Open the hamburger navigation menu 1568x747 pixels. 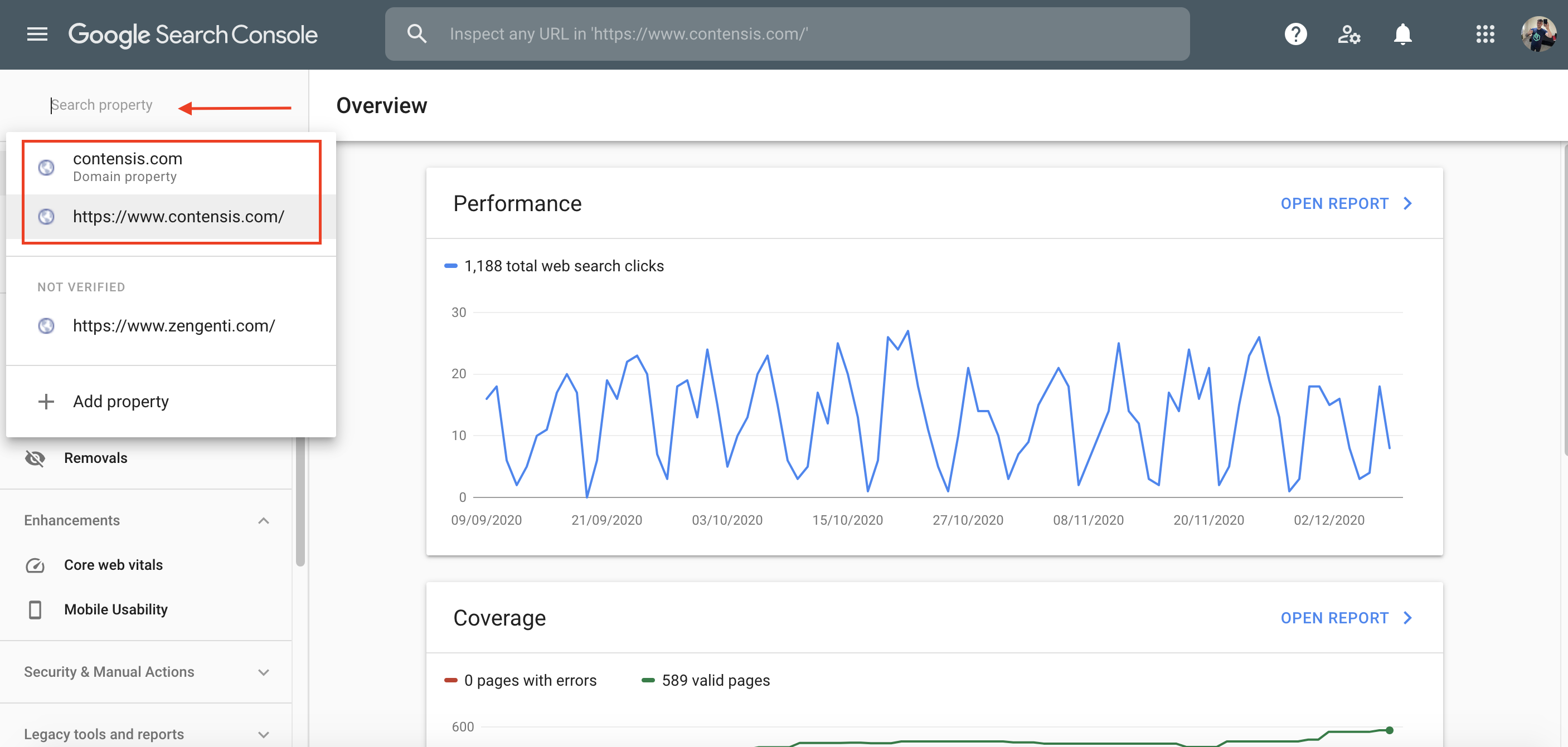(x=37, y=34)
